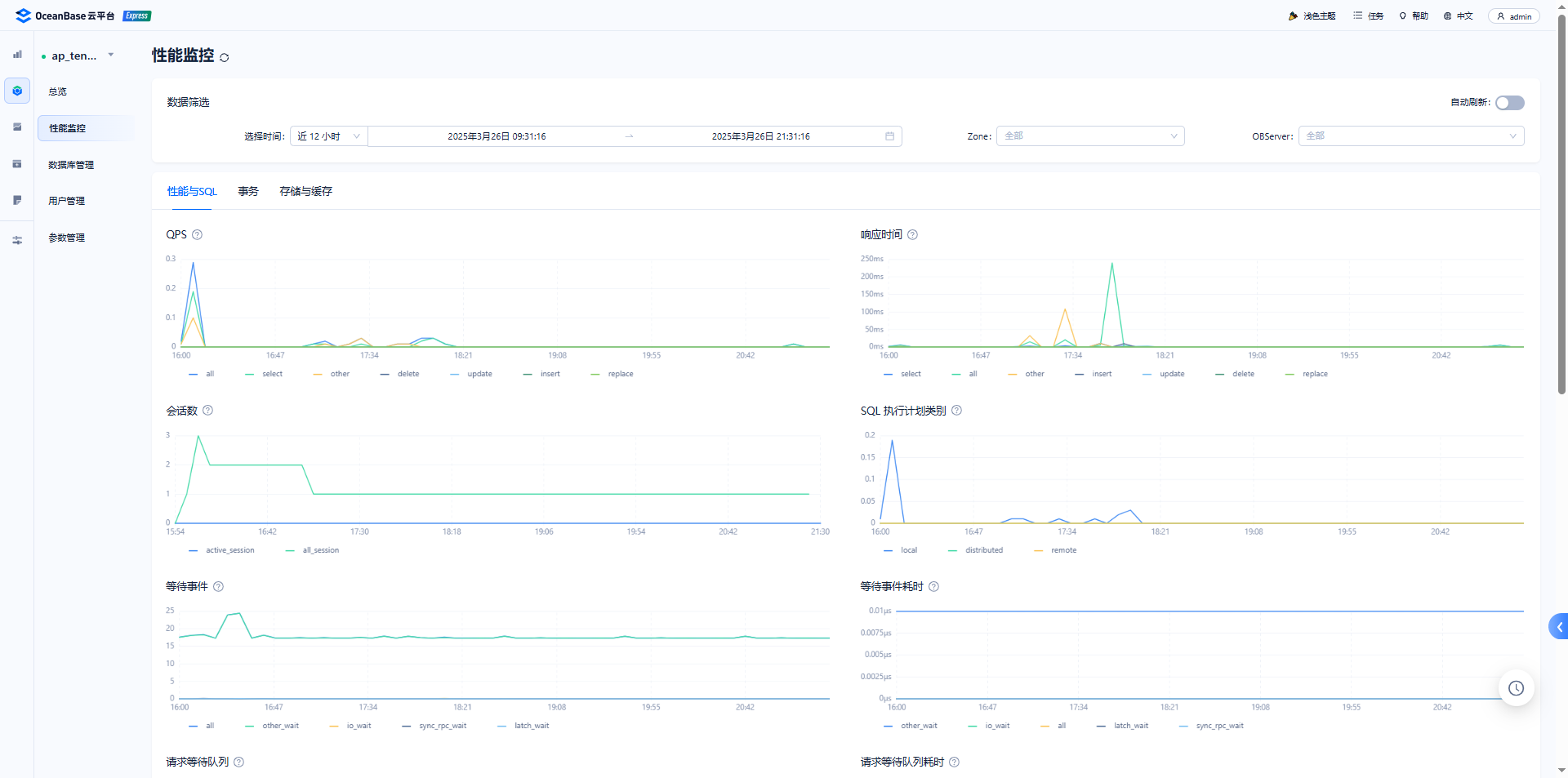
Task: Click the end time 2025年3月26日 21:31:16 field
Action: [x=760, y=136]
